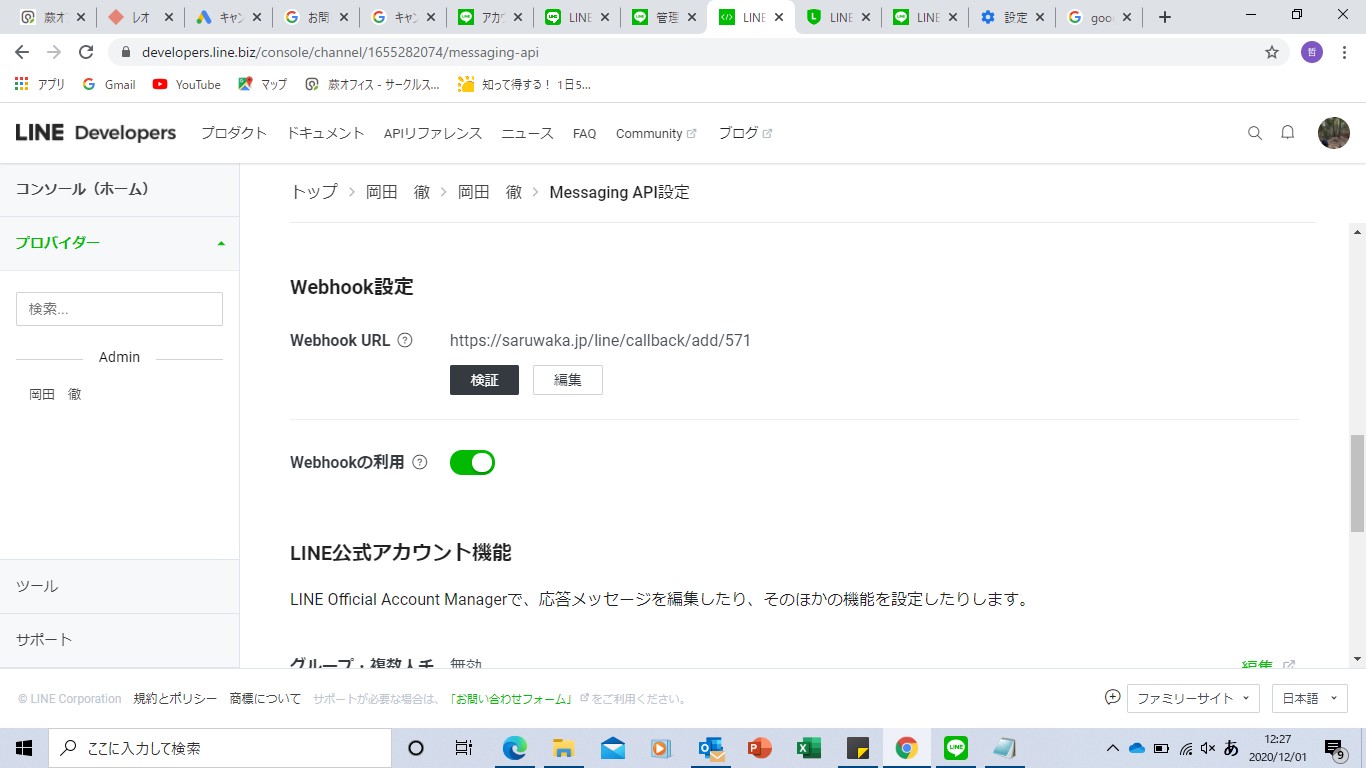The image size is (1366, 768).
Task: Open Outlook from the taskbar
Action: point(711,748)
